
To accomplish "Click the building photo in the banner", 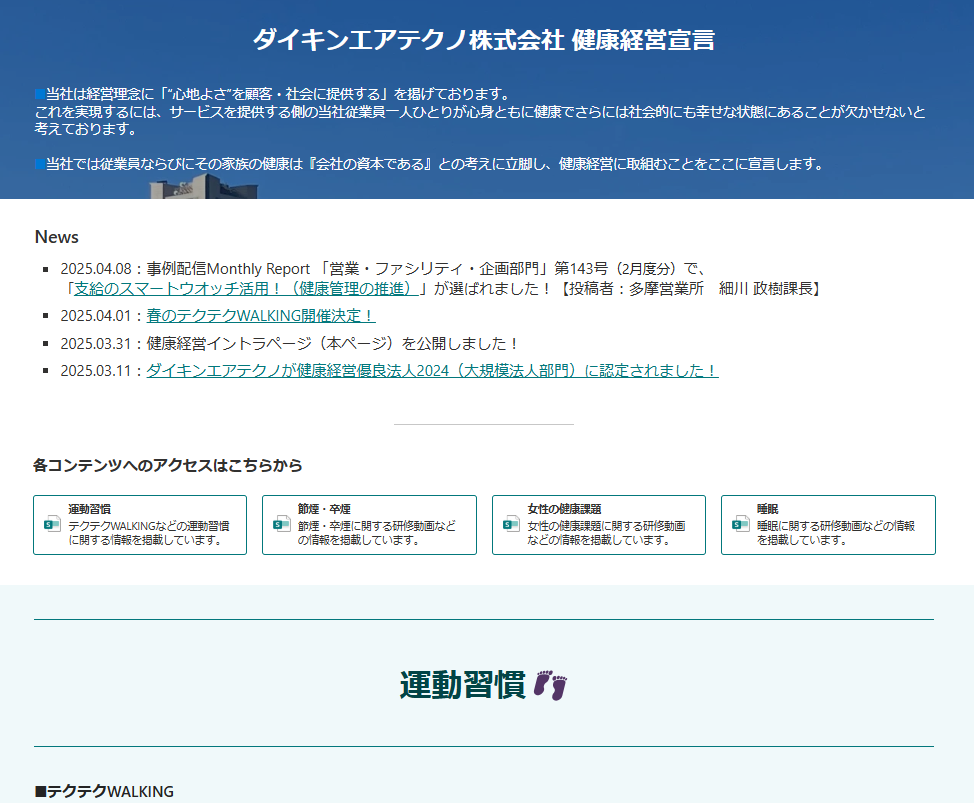I will click(203, 186).
